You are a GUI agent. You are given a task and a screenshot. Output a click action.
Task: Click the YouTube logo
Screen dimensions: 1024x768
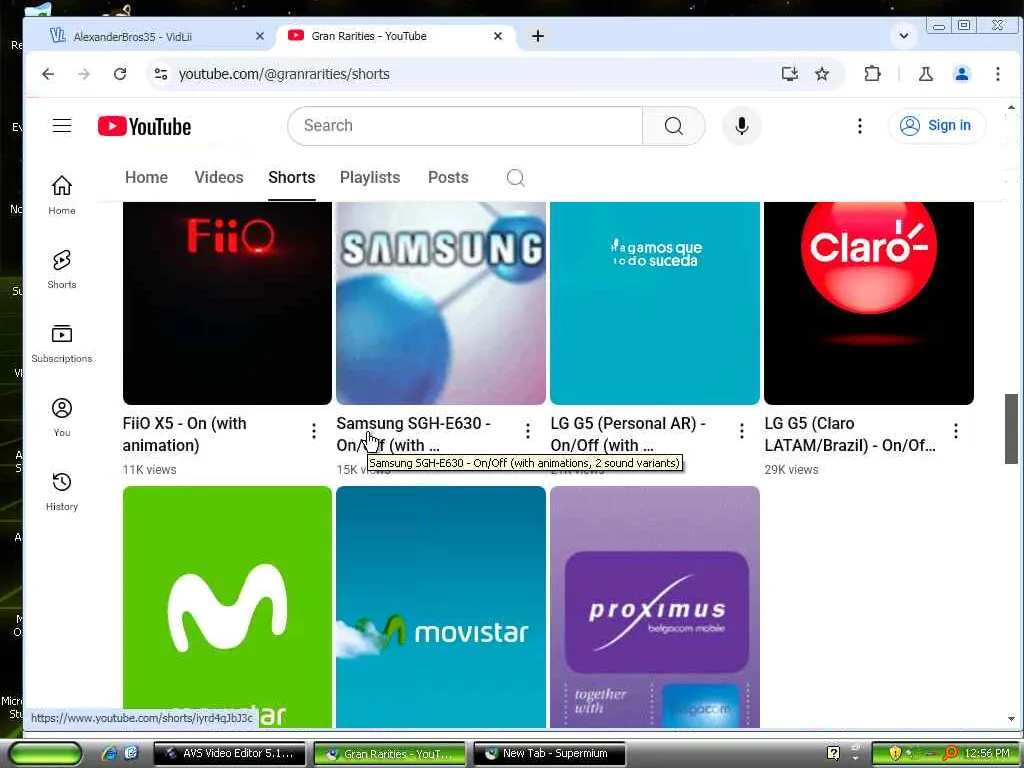[x=144, y=126]
